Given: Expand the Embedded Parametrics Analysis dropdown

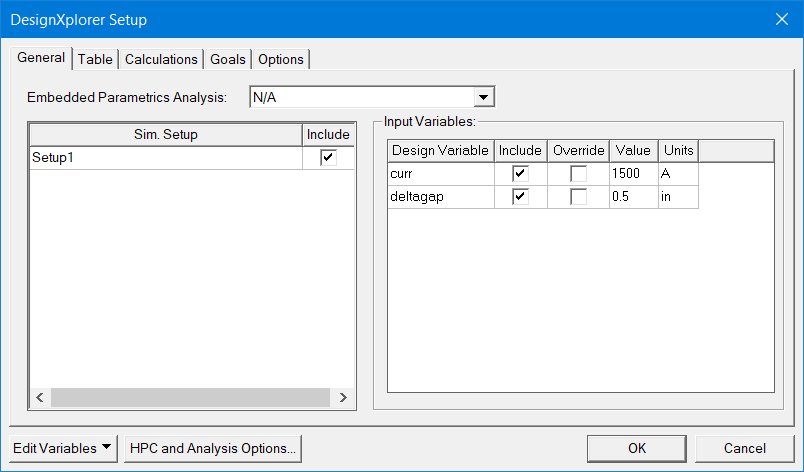Looking at the screenshot, I should 484,97.
